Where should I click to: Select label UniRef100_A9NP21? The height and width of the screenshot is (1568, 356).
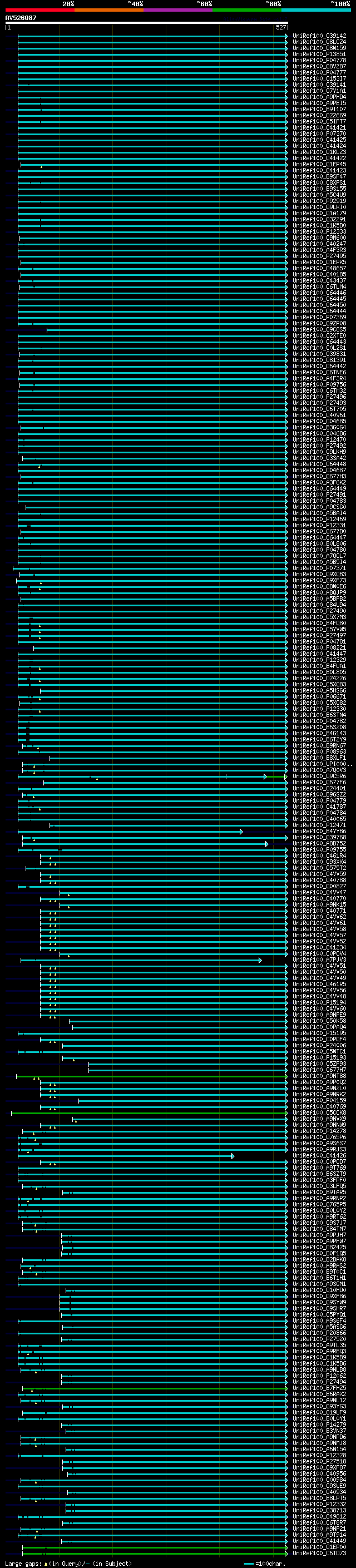(x=319, y=1529)
